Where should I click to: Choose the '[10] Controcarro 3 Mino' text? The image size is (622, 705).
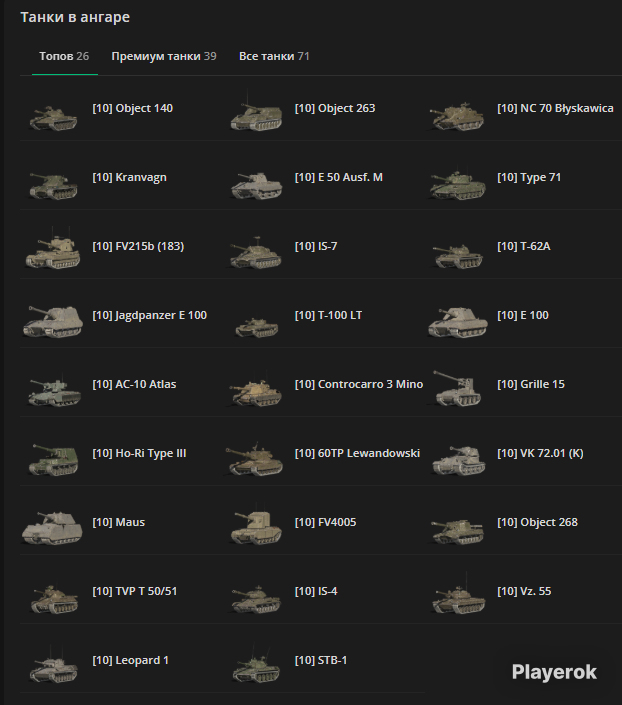pos(359,384)
